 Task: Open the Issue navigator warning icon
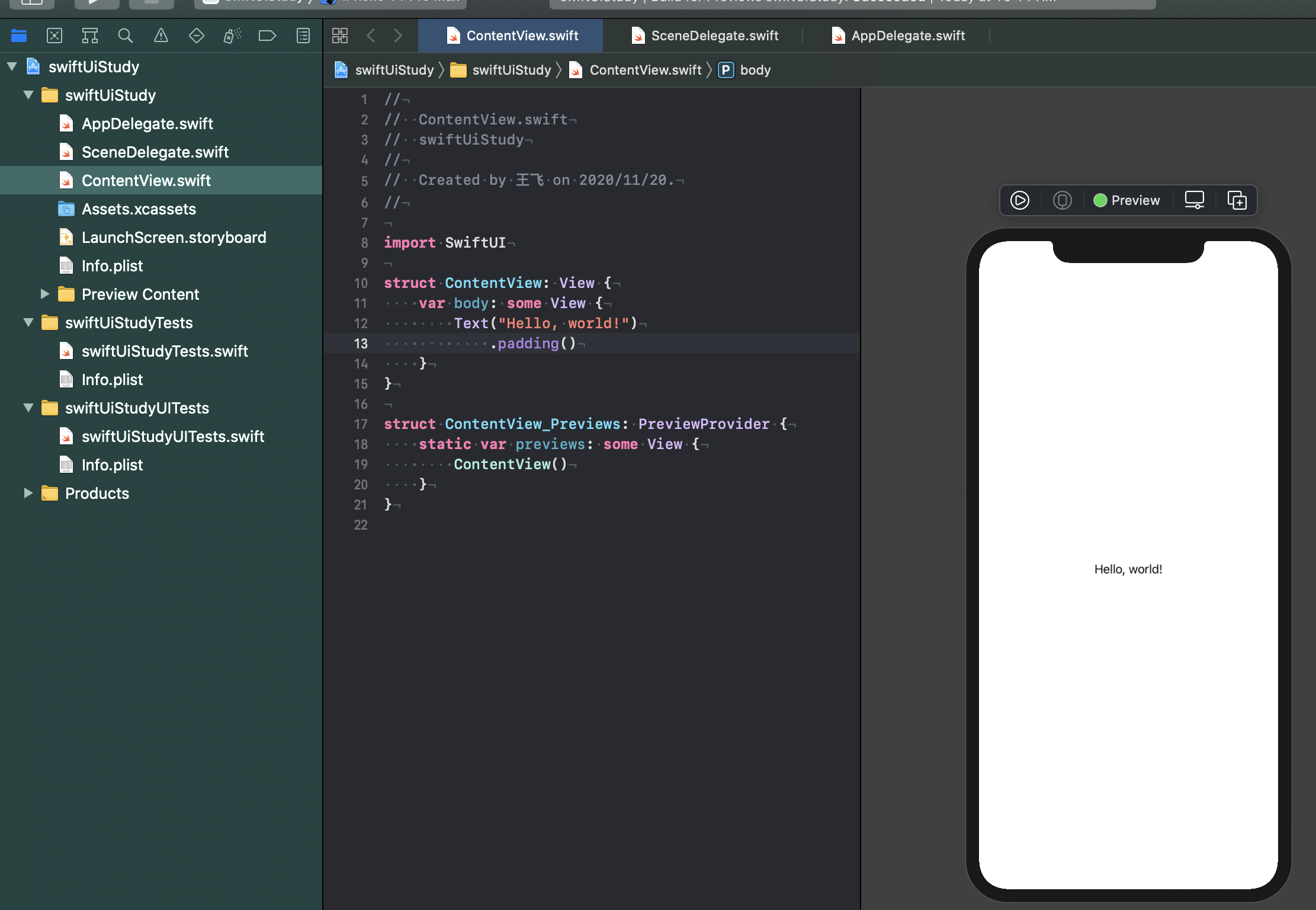coord(161,36)
